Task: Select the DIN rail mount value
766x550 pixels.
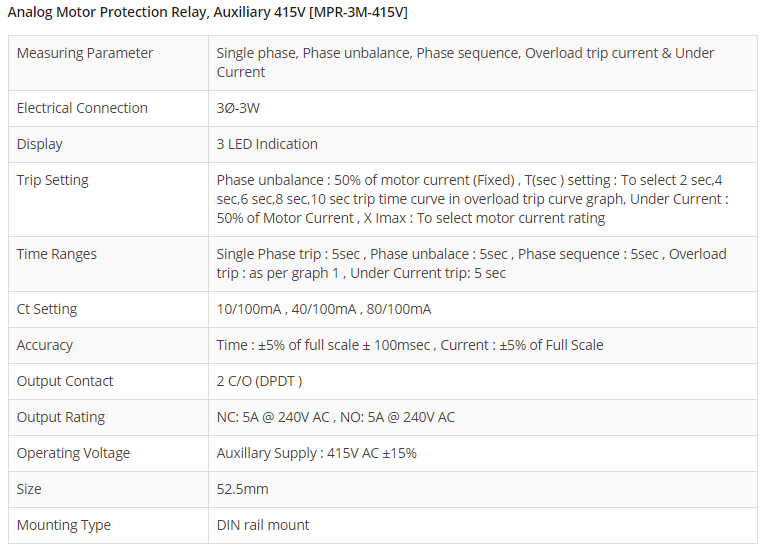Action: [263, 525]
